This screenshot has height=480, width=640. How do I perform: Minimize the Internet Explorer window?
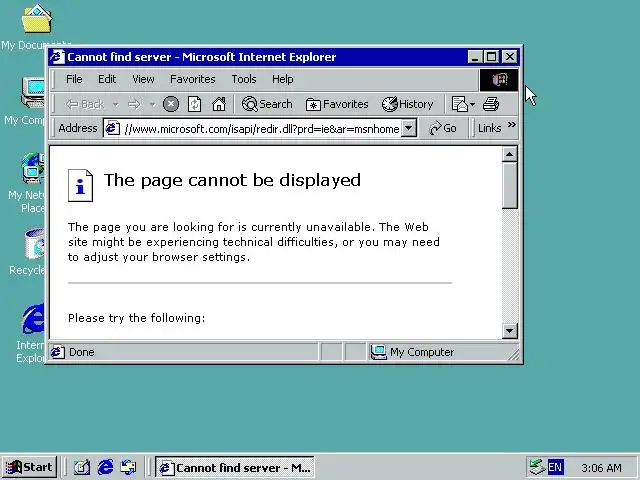pyautogui.click(x=474, y=57)
